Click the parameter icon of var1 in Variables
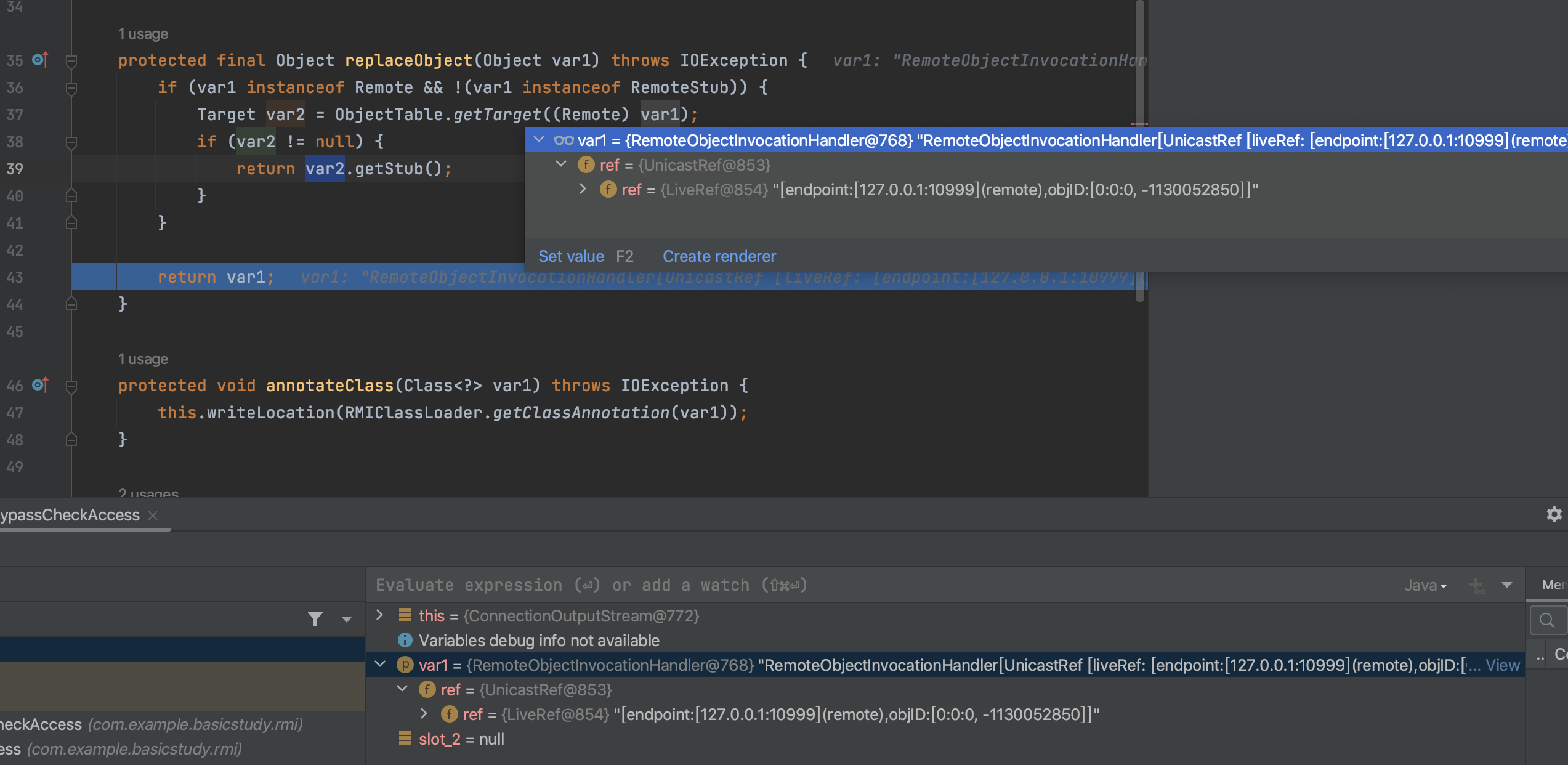 405,665
